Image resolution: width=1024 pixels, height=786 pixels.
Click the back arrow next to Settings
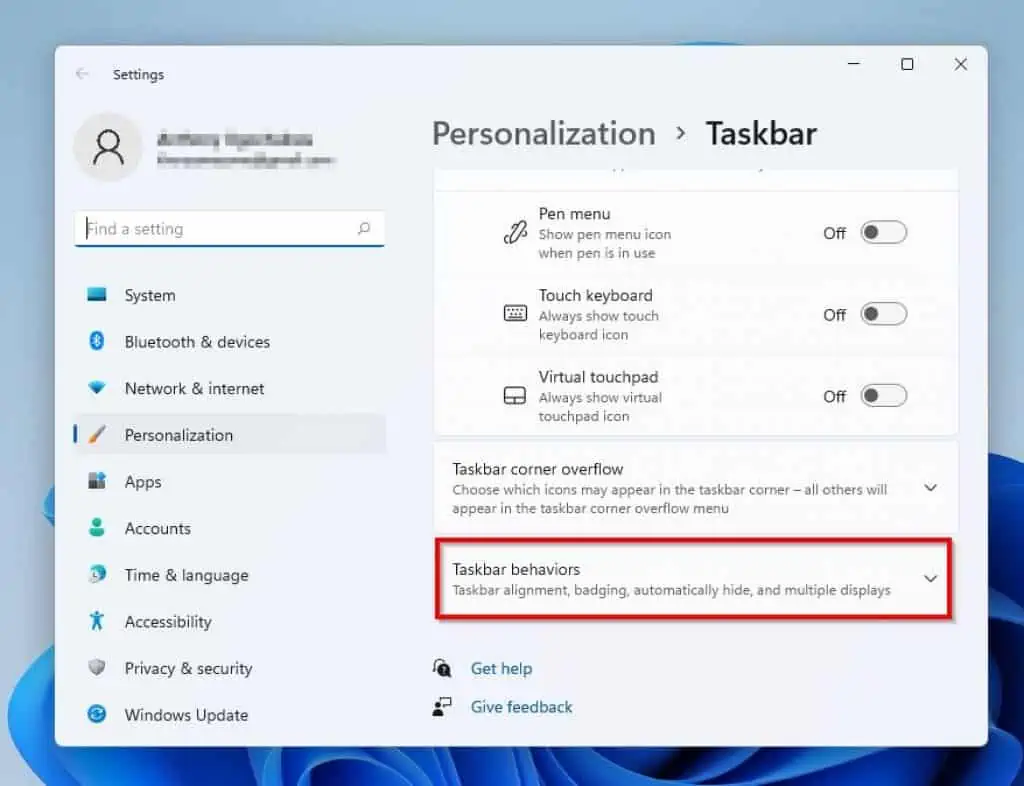82,74
